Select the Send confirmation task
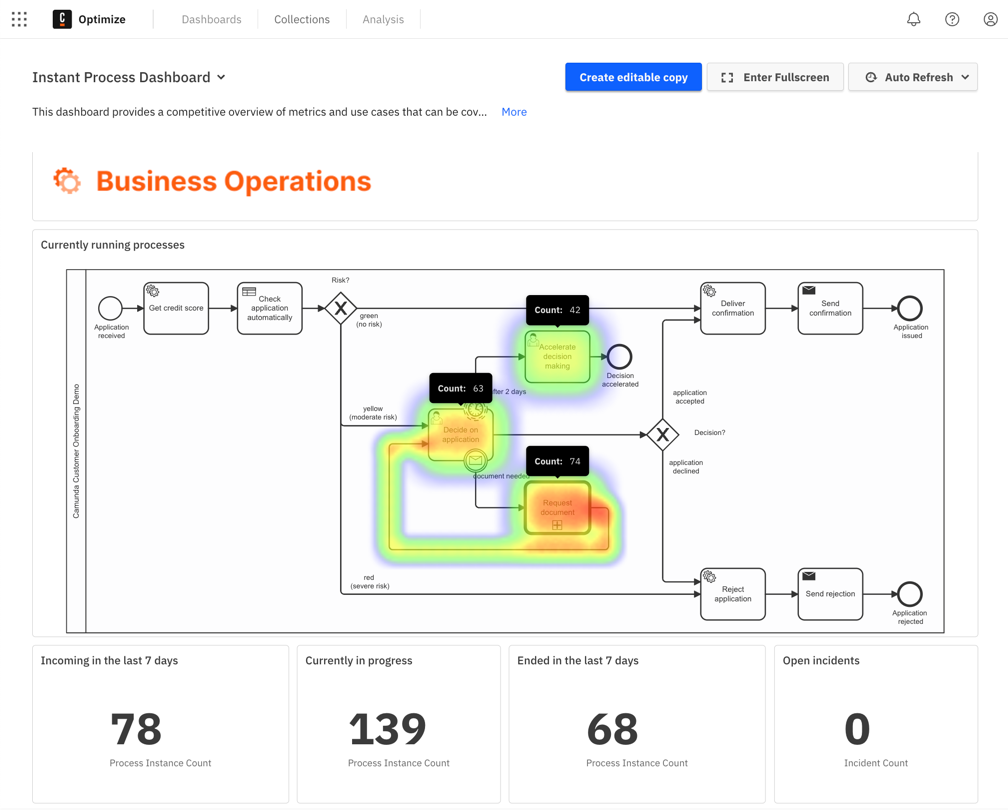The height and width of the screenshot is (811, 1008). point(831,308)
